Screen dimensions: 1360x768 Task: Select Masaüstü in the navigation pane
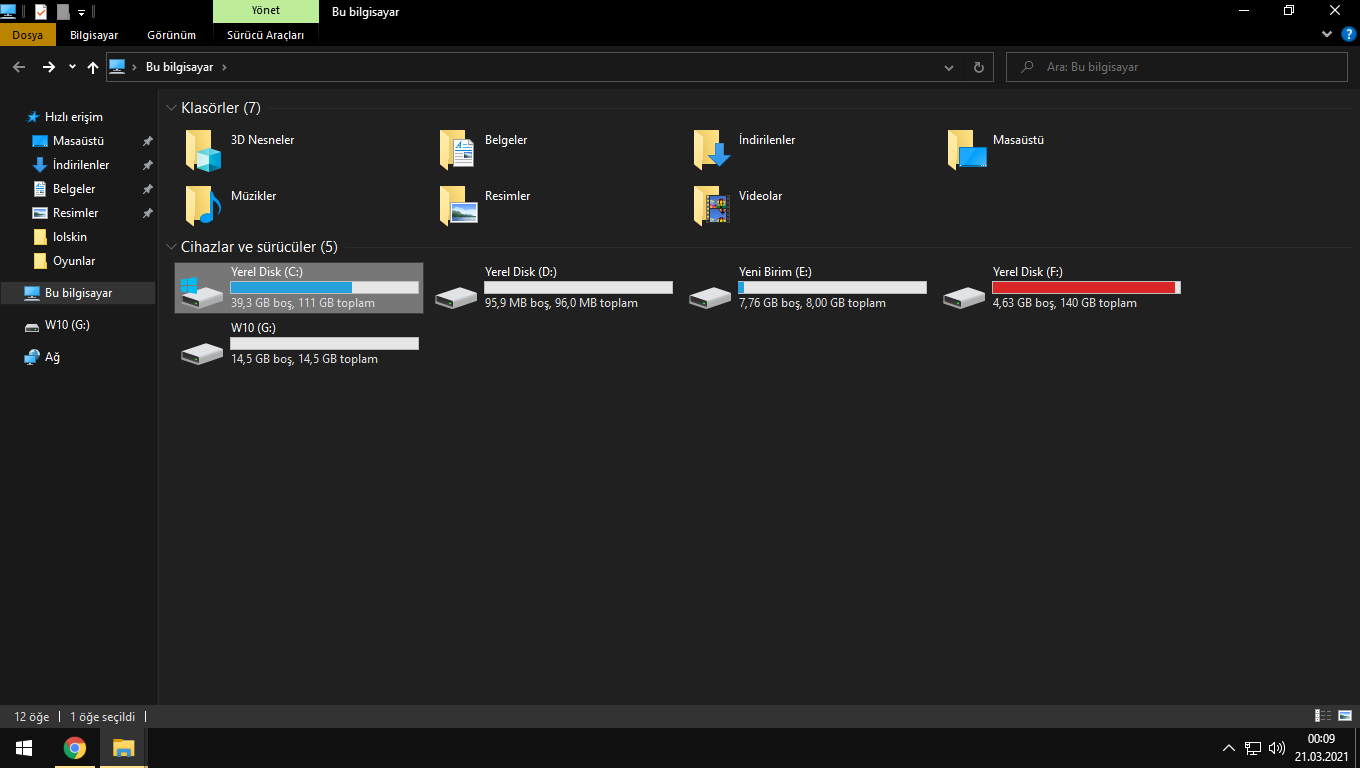click(x=78, y=141)
